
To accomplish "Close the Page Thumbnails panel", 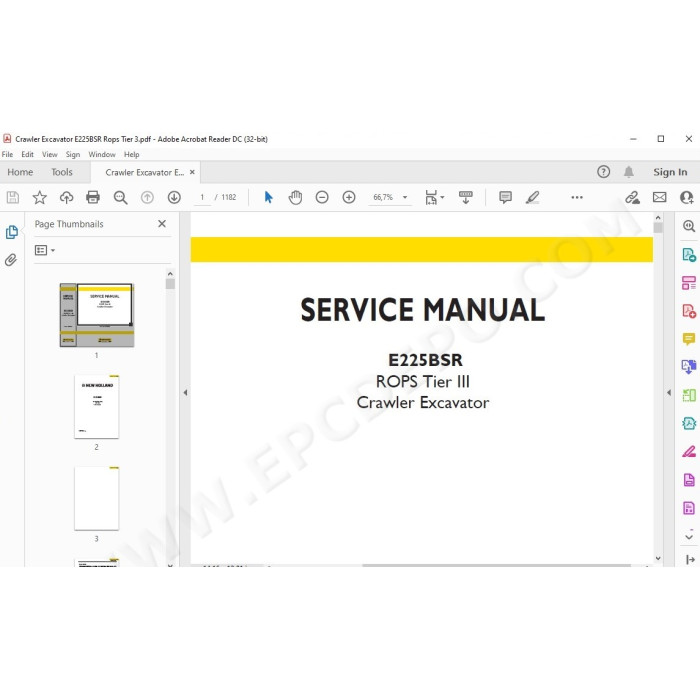I will pyautogui.click(x=162, y=224).
